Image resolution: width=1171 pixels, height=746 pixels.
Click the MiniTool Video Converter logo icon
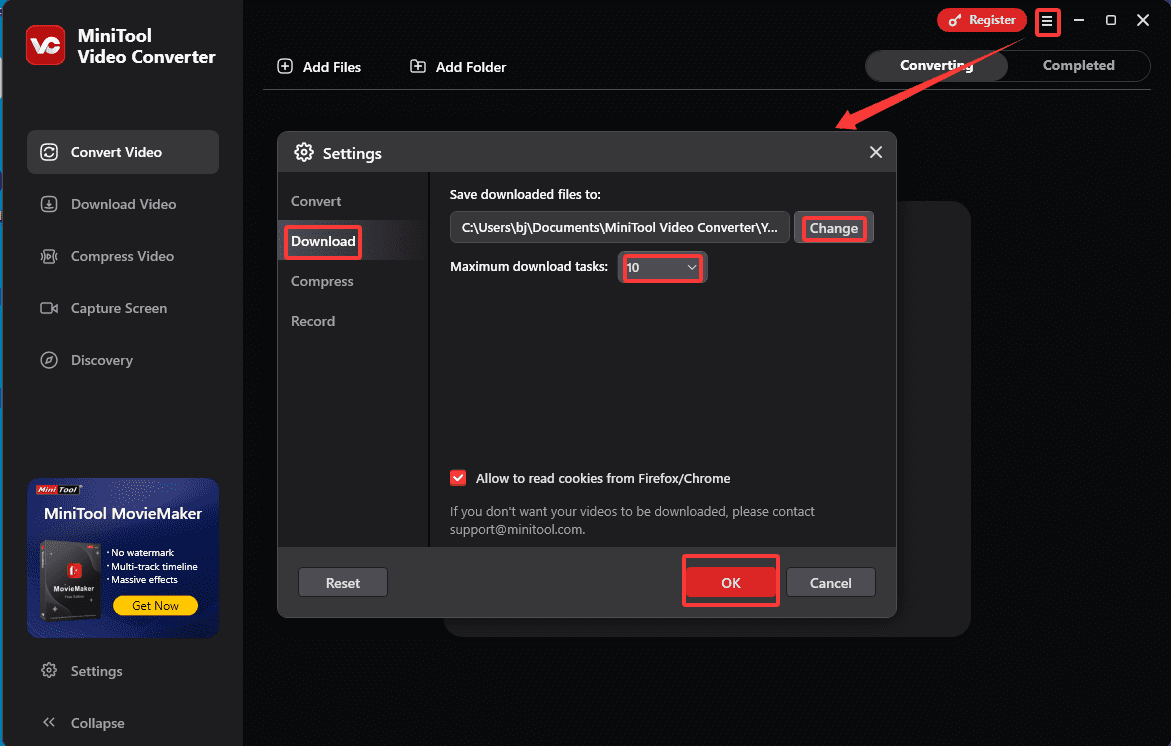point(46,46)
